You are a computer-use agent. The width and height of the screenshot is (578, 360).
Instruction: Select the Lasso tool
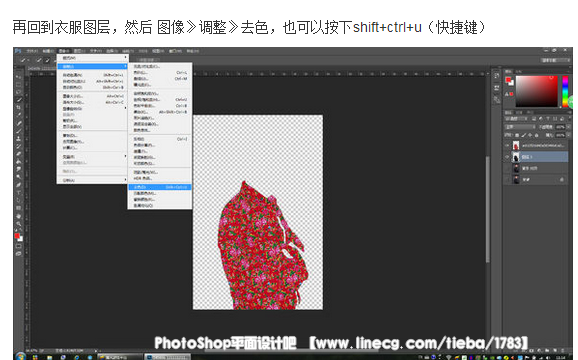tap(18, 92)
